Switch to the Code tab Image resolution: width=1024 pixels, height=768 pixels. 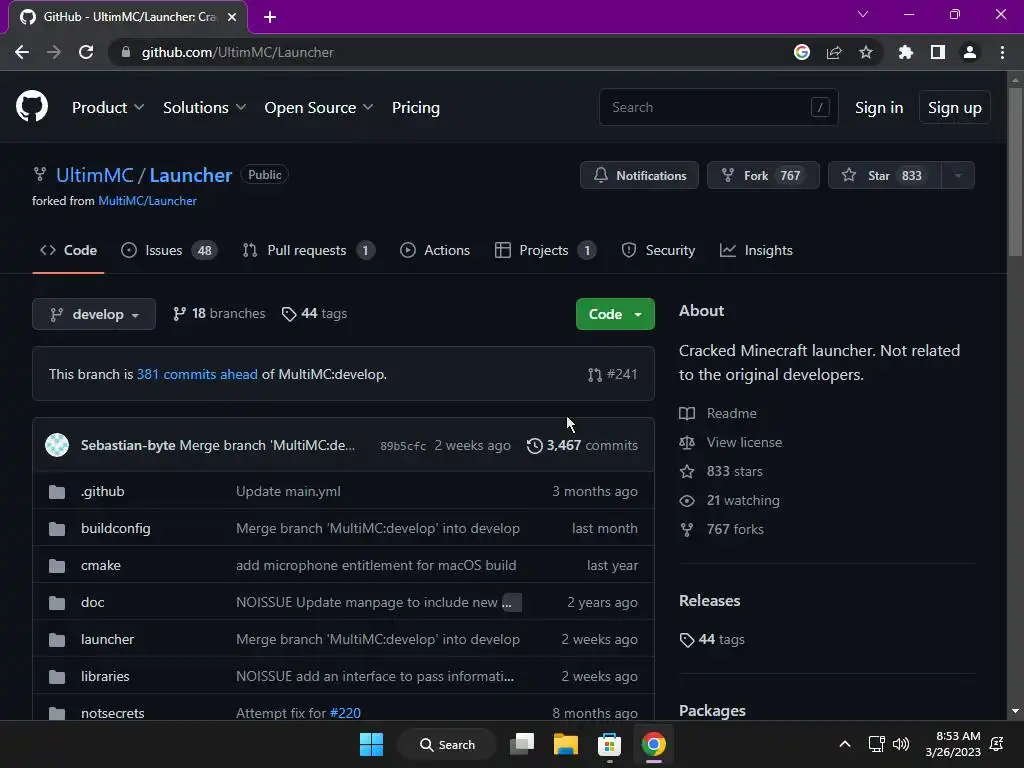68,250
